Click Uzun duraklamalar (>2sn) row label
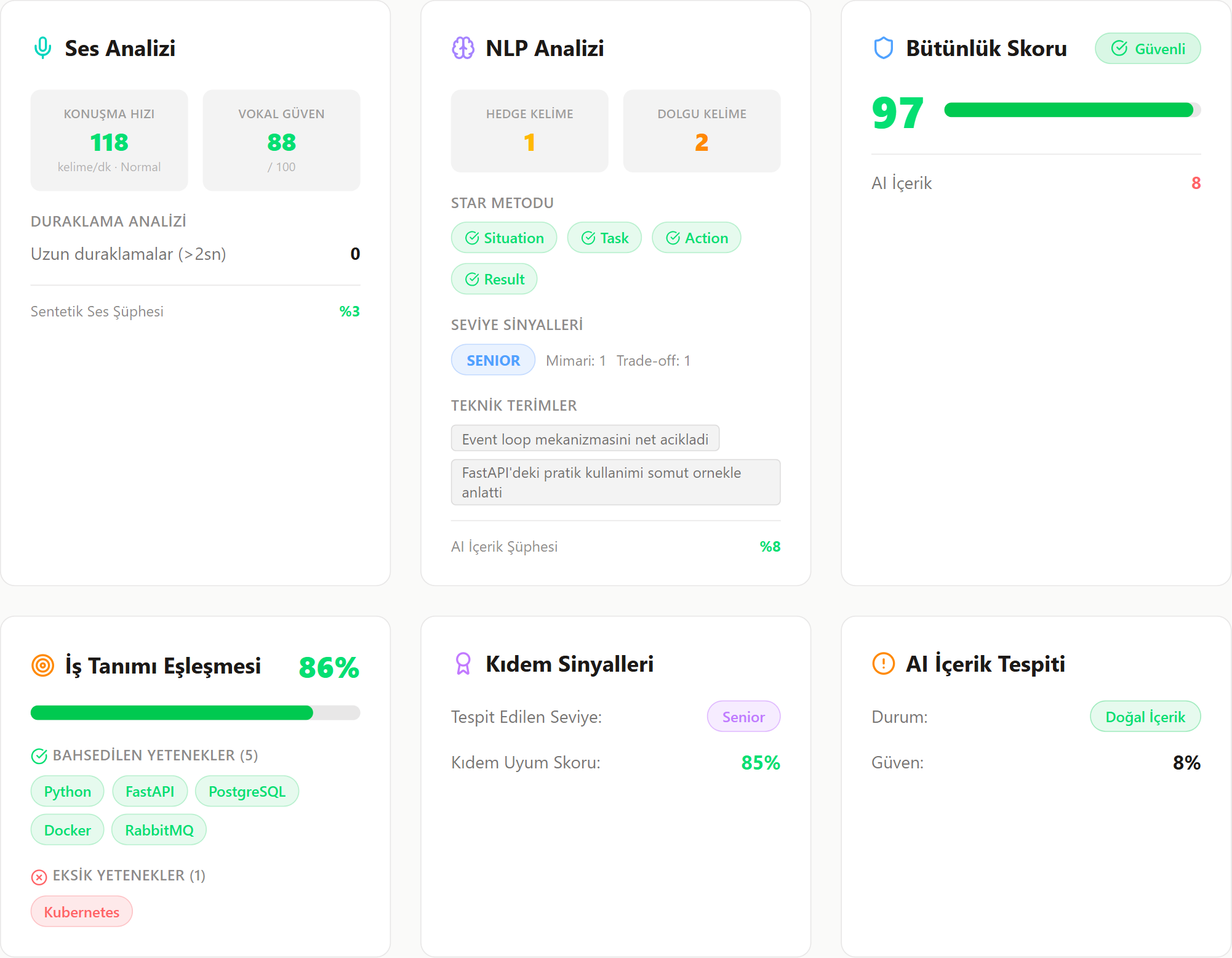 click(x=129, y=254)
